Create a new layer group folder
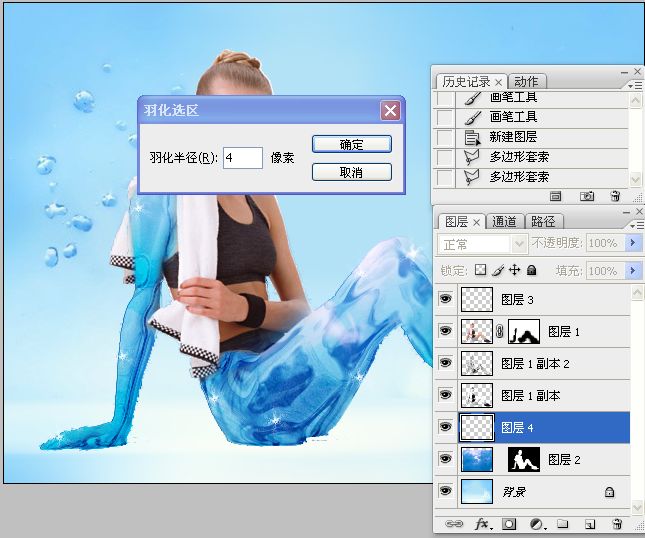 tap(562, 523)
